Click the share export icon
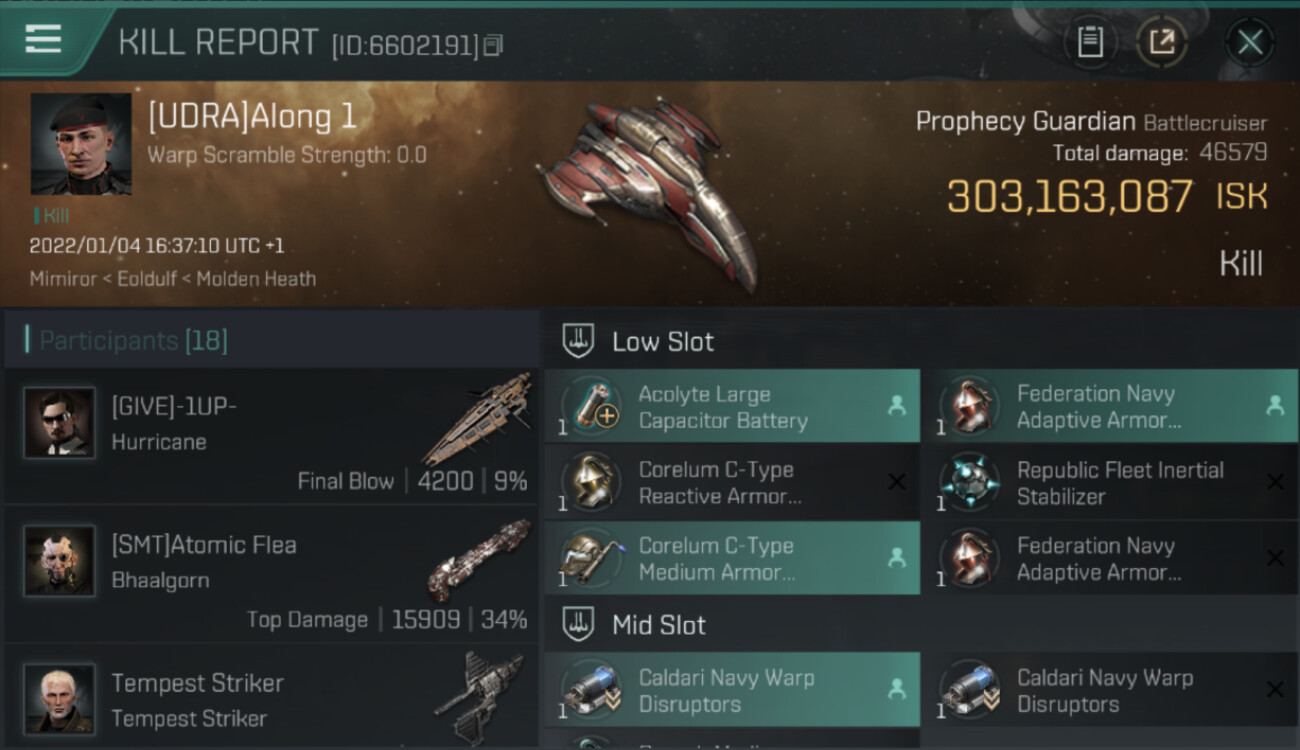Screen dimensions: 1300x750 [x=1162, y=42]
